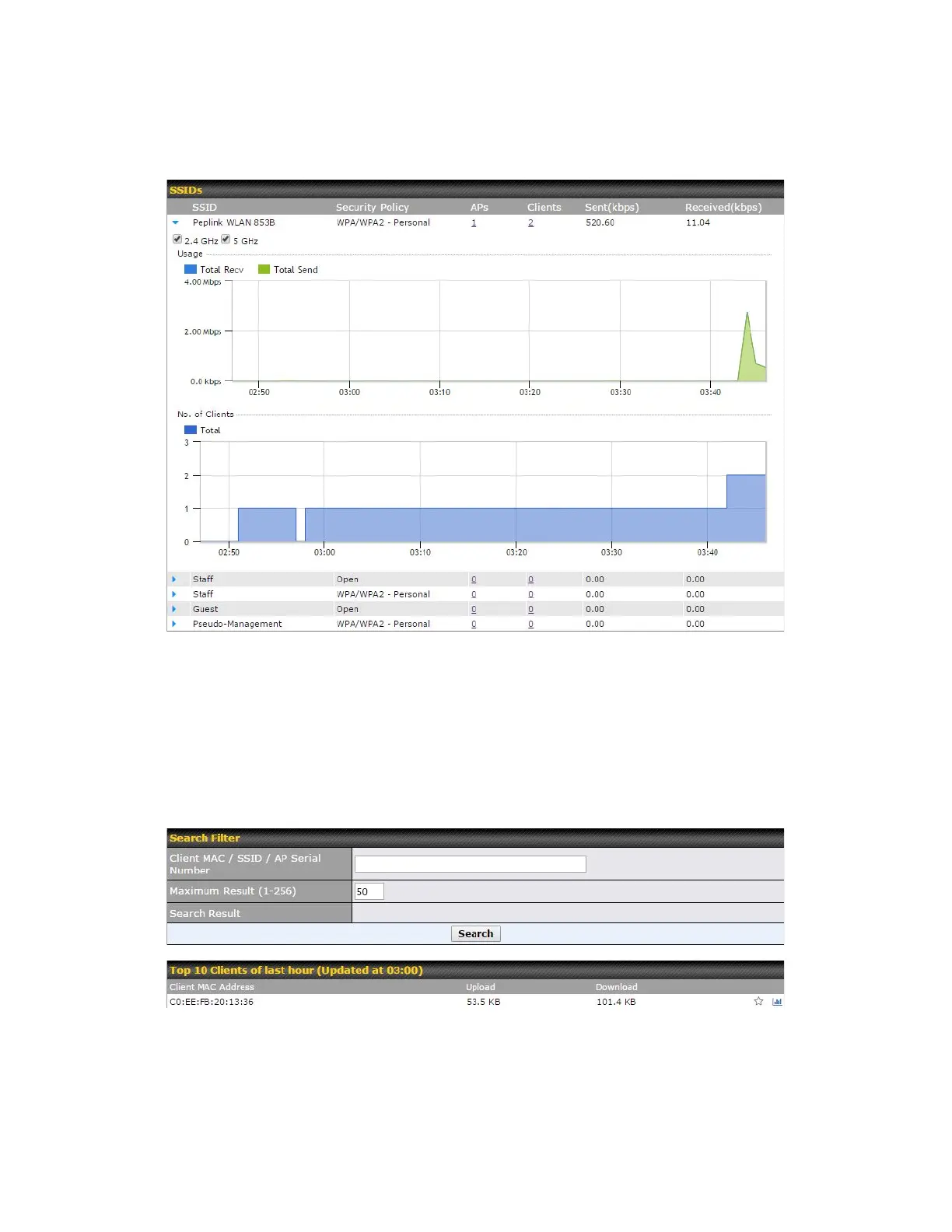
Task: Click the Total Recv blue legend swatch
Action: (190, 269)
